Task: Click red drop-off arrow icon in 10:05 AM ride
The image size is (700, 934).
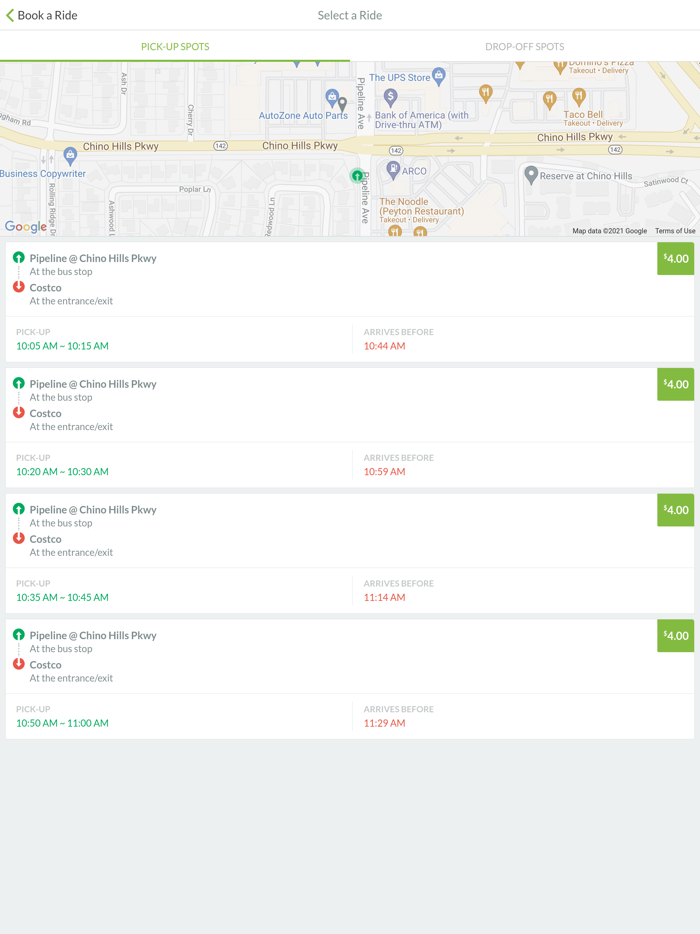Action: 19,287
